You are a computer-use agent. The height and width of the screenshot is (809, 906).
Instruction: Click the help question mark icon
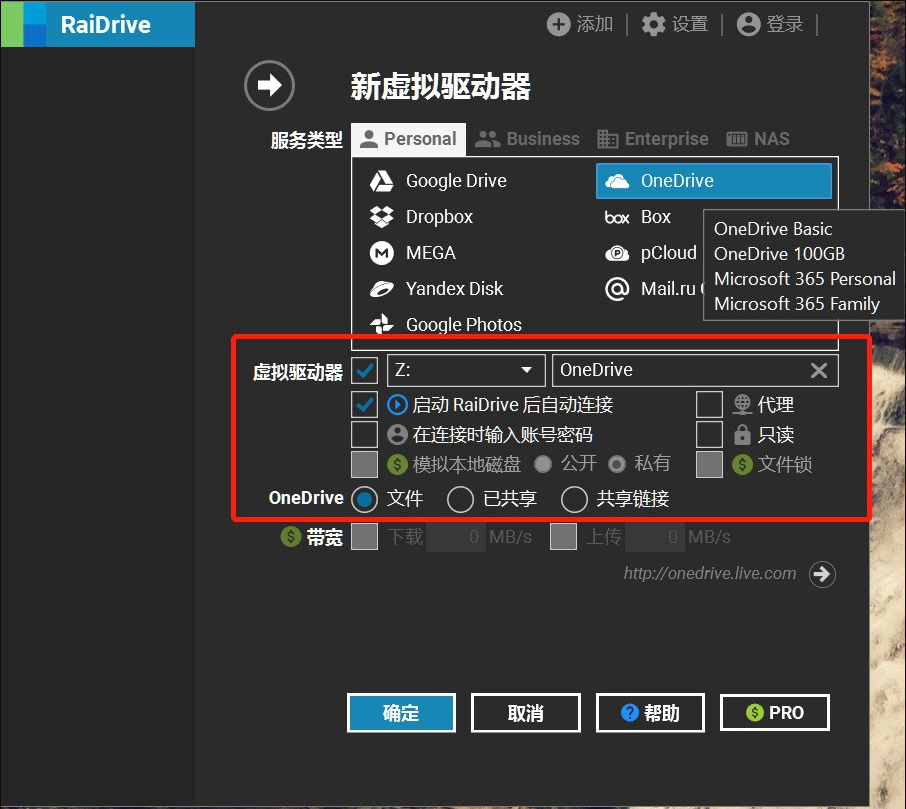(629, 712)
